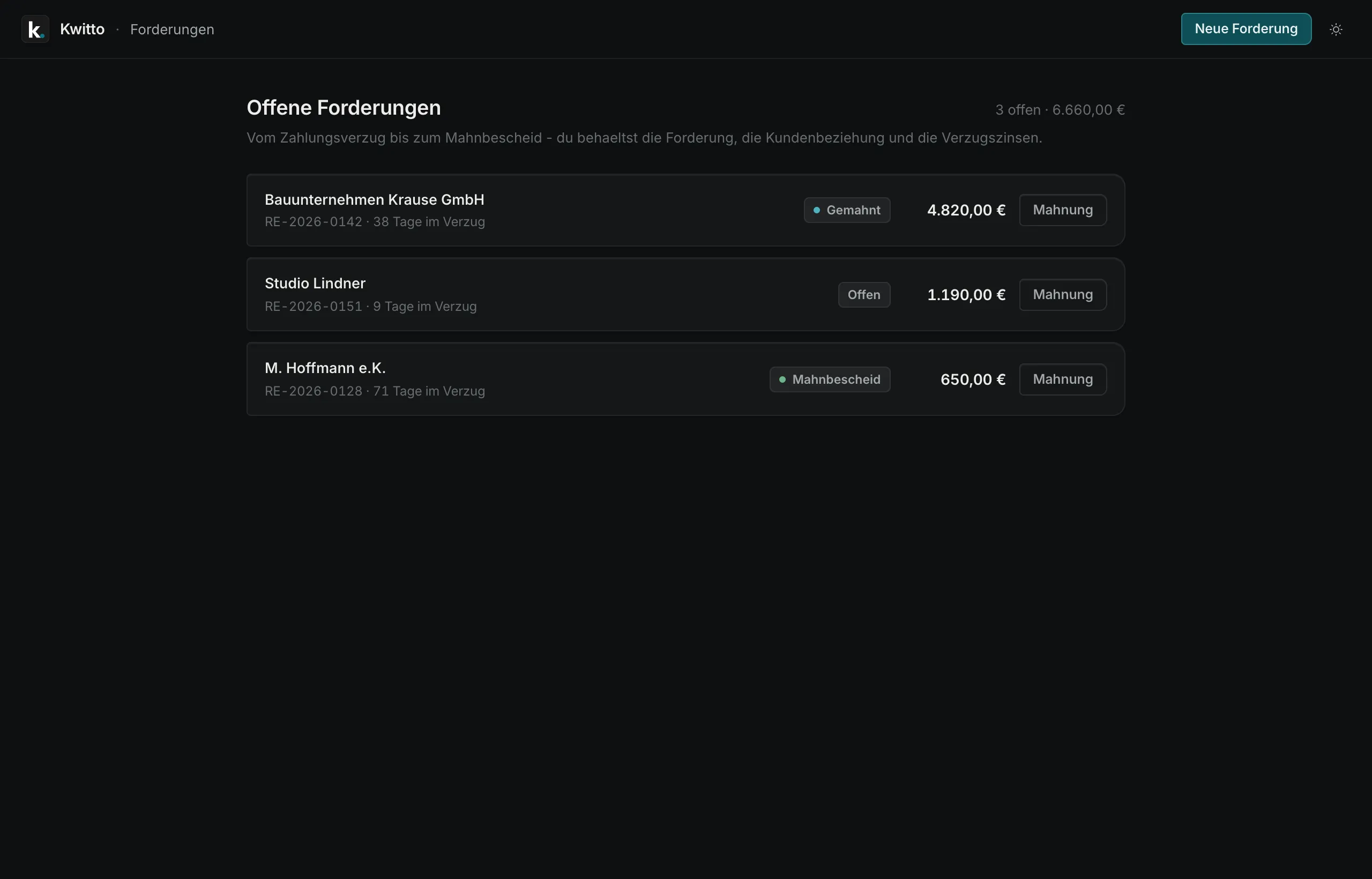Select invoice RE-2026-0128 details line
Image resolution: width=1372 pixels, height=879 pixels.
[375, 392]
